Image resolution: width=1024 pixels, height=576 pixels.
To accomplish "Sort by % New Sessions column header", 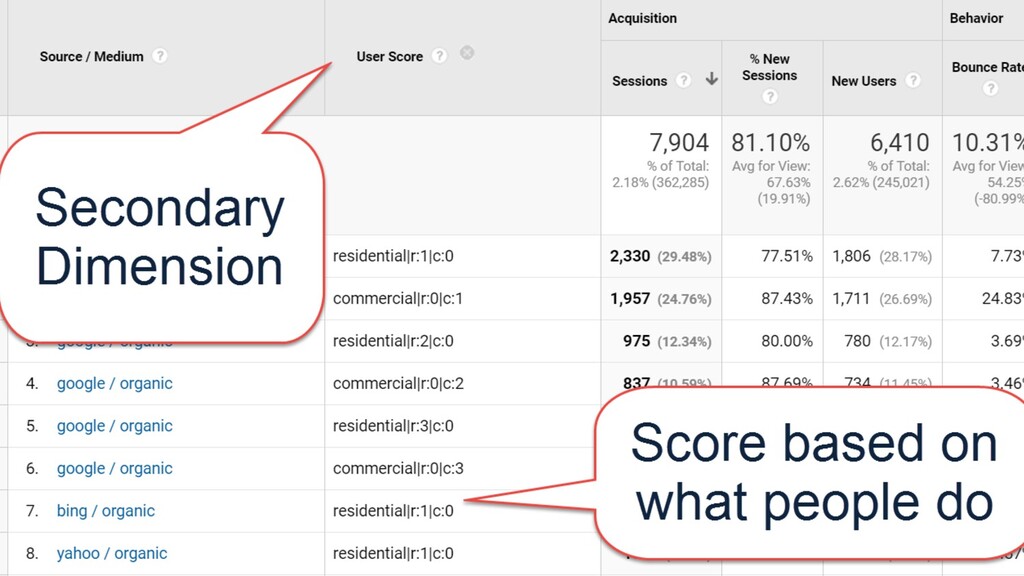I will pos(769,67).
